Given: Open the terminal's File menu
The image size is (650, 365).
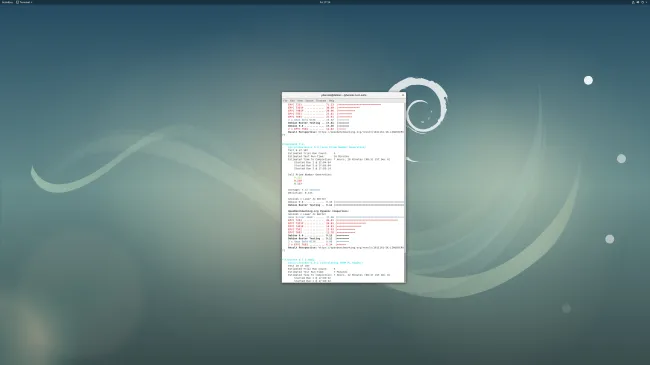Looking at the screenshot, I should click(285, 100).
